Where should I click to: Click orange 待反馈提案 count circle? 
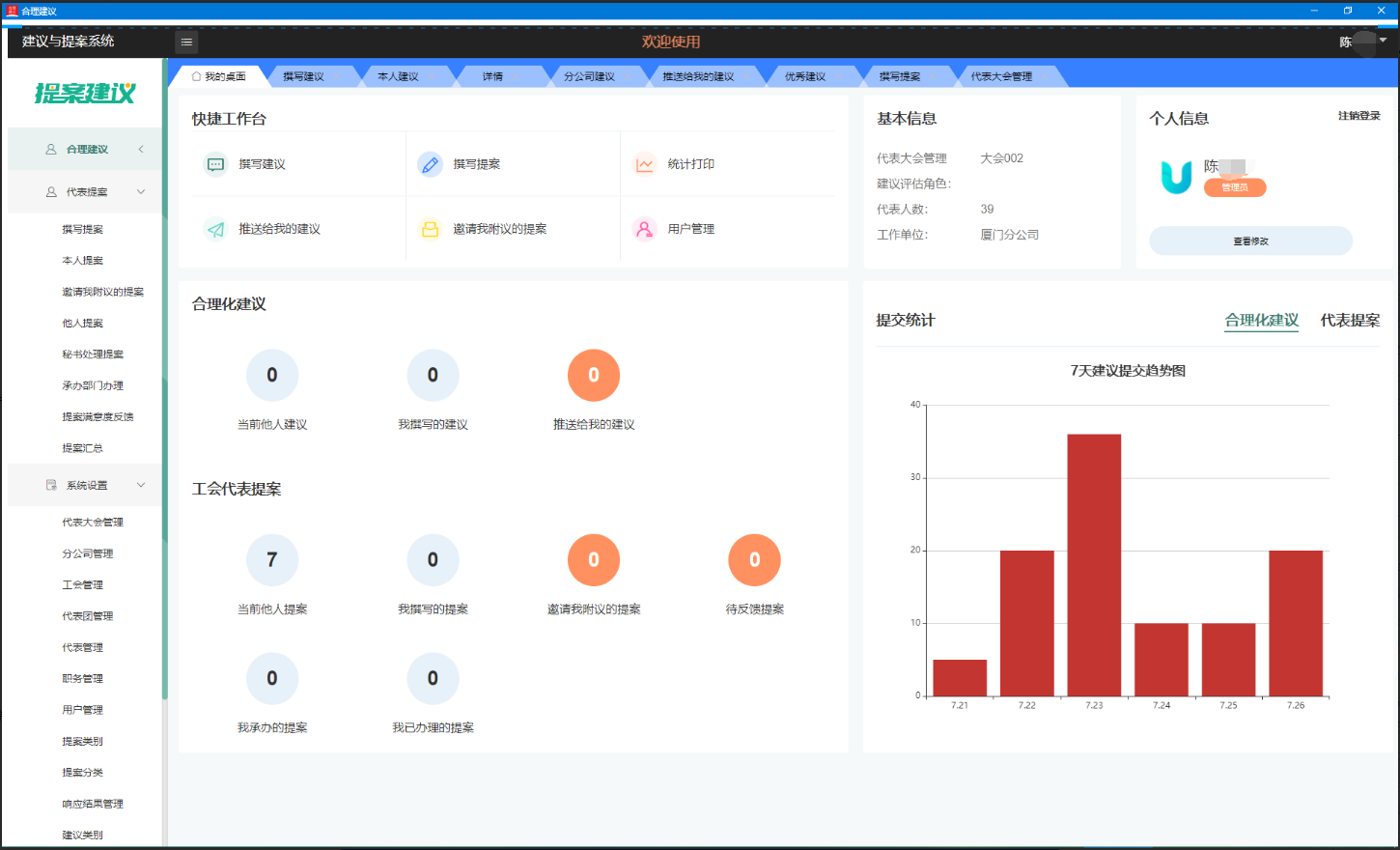(754, 560)
